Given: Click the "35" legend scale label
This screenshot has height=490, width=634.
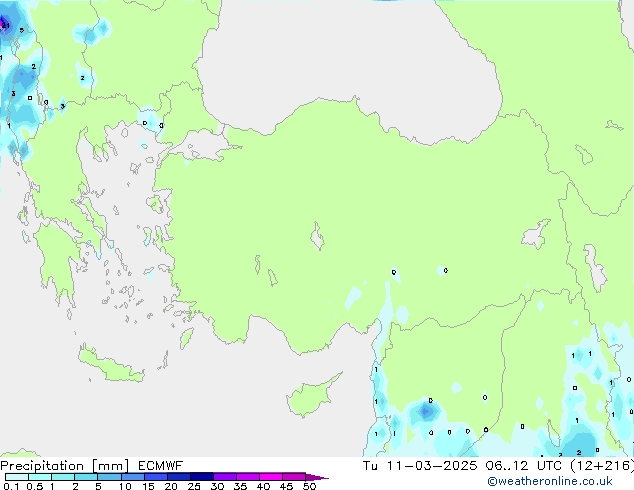Looking at the screenshot, I should point(240,486).
